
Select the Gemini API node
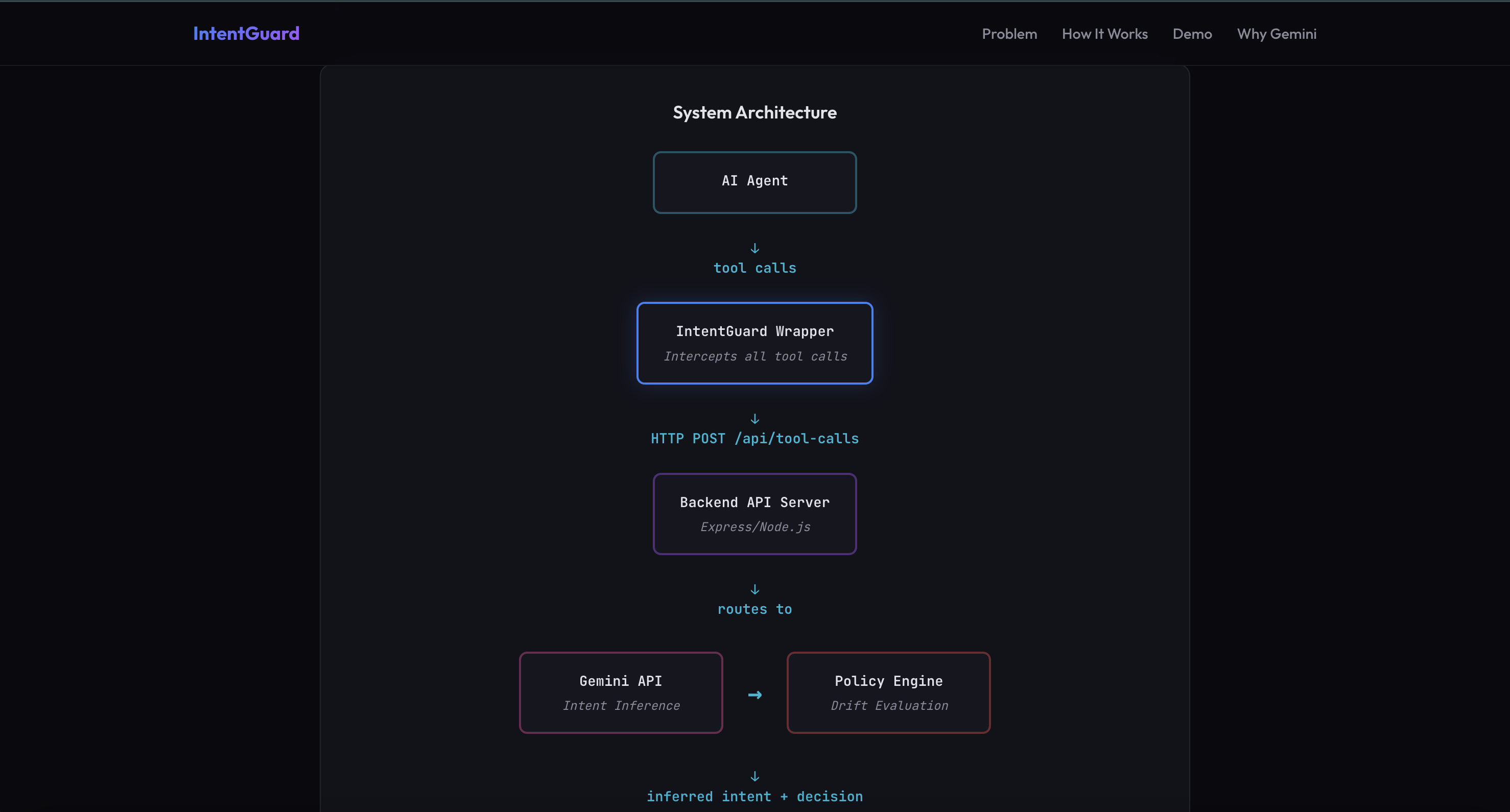point(621,692)
